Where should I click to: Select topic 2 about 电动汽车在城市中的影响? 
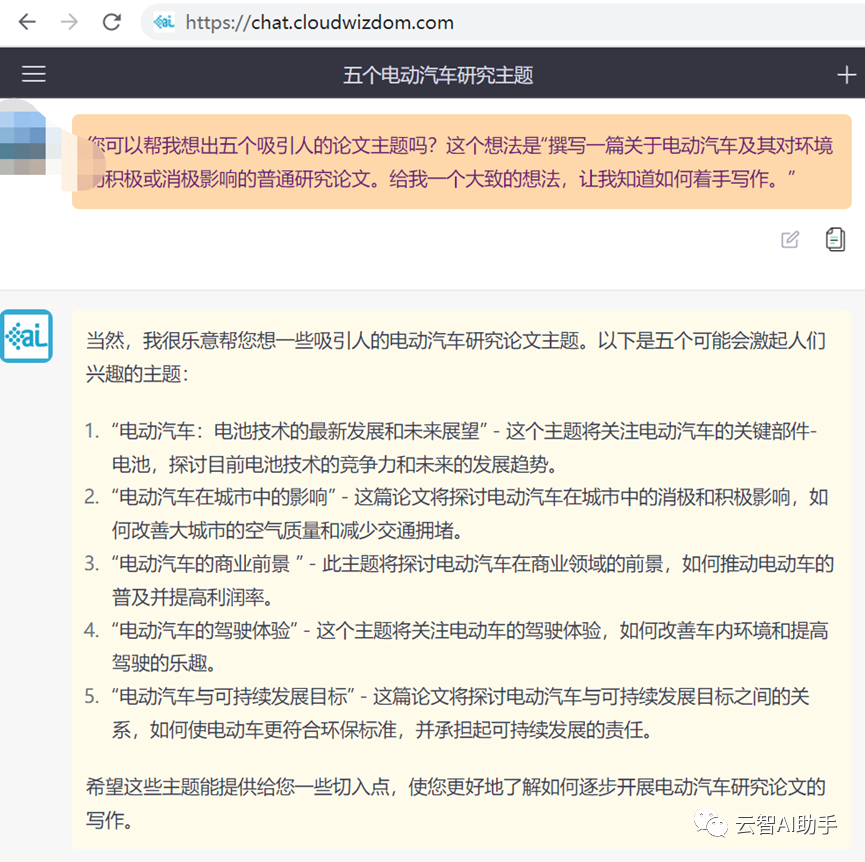456,513
